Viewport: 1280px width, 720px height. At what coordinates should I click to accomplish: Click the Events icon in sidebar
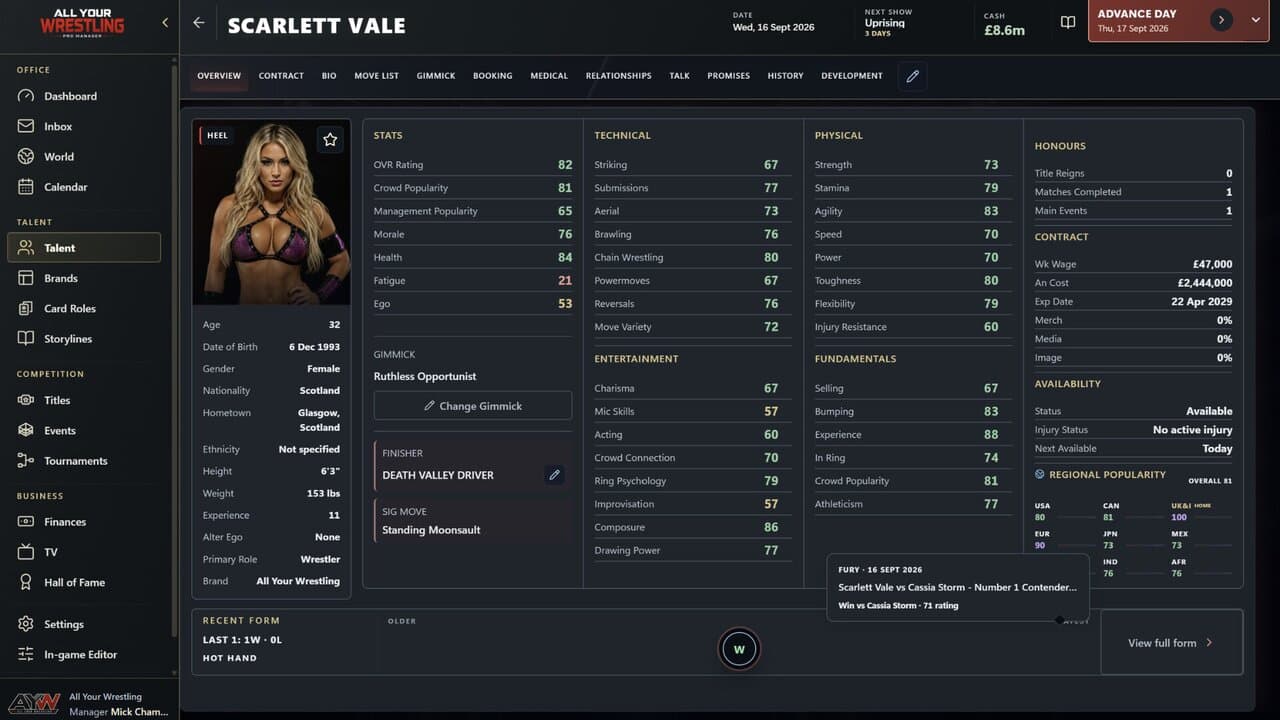(26, 430)
